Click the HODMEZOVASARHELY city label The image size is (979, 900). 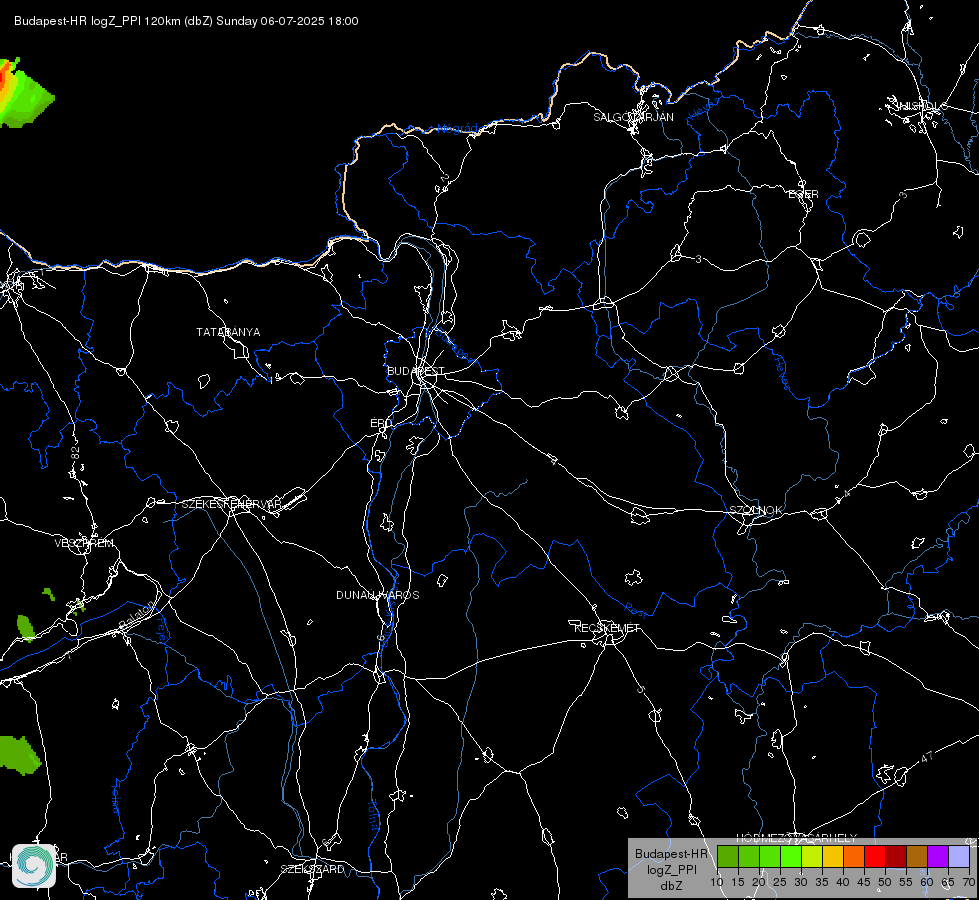pos(797,838)
